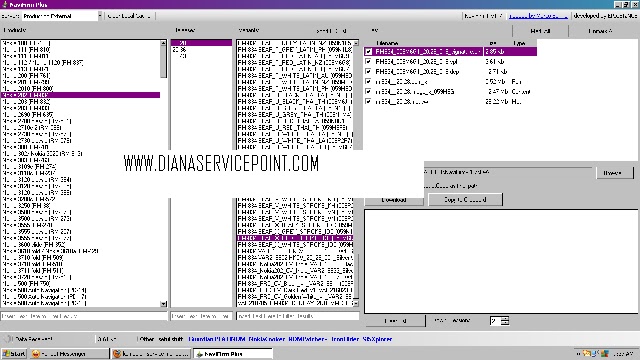Select the product row with RH-635
Viewport: 640px width, 360px height.
pyautogui.click(x=80, y=115)
